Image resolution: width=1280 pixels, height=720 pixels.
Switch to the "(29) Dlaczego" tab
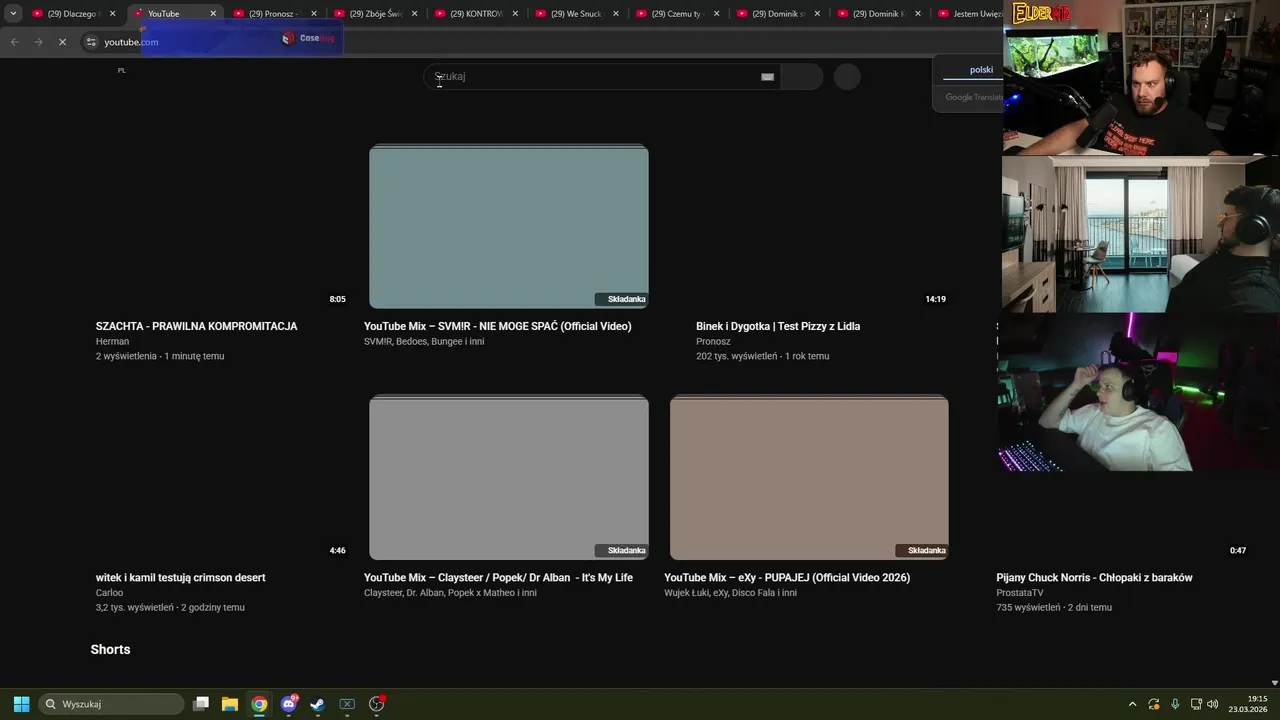pyautogui.click(x=74, y=14)
